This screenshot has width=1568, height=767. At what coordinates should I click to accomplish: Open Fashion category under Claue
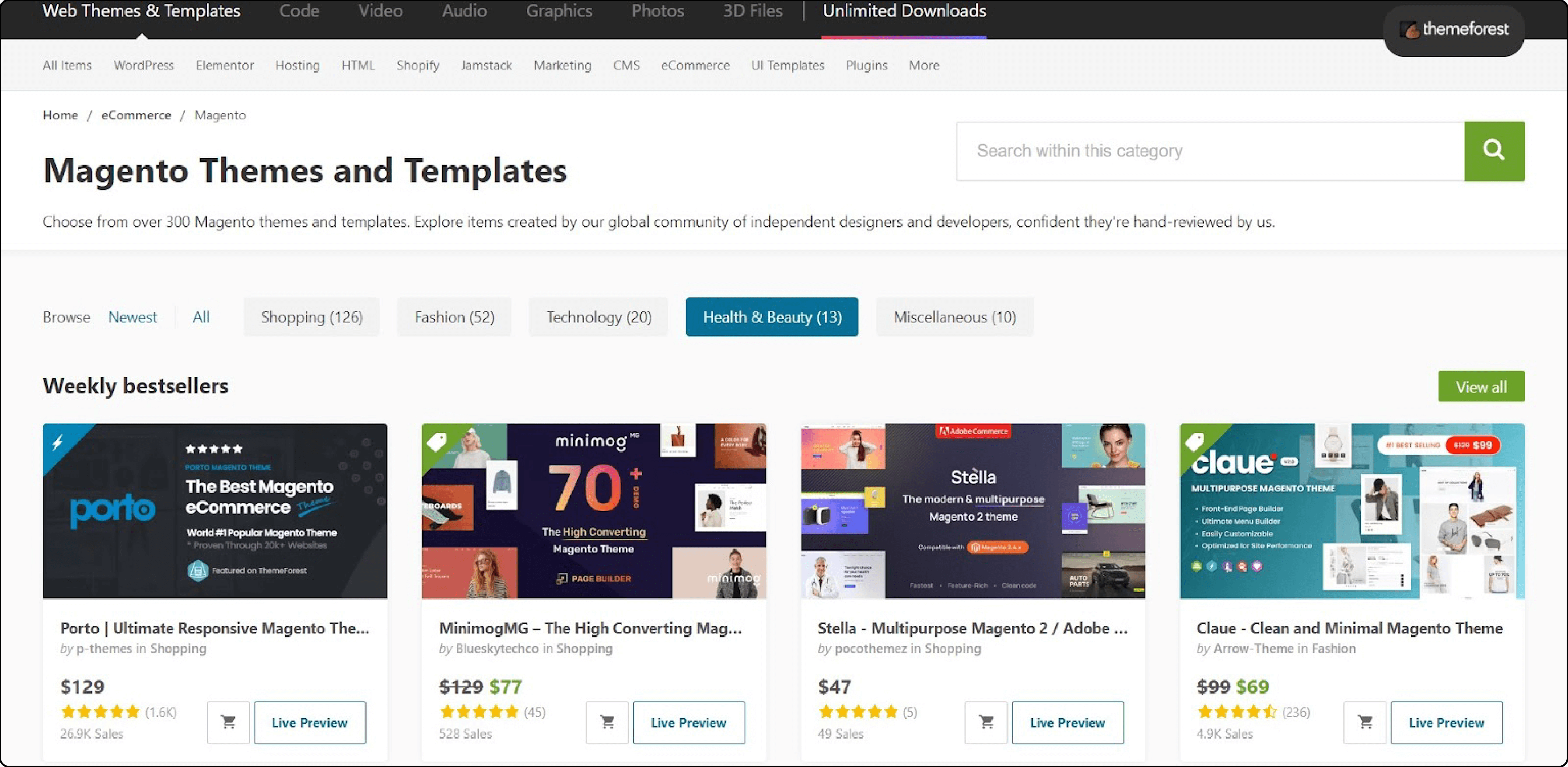[1333, 649]
